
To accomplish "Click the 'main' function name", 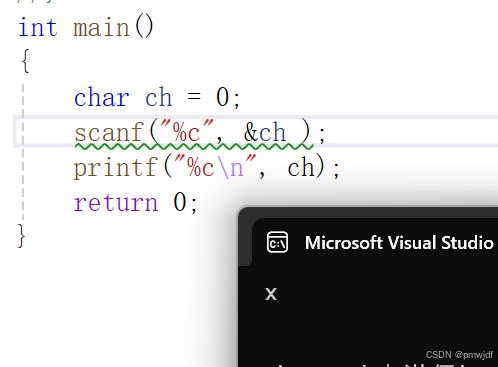I will pyautogui.click(x=101, y=28).
